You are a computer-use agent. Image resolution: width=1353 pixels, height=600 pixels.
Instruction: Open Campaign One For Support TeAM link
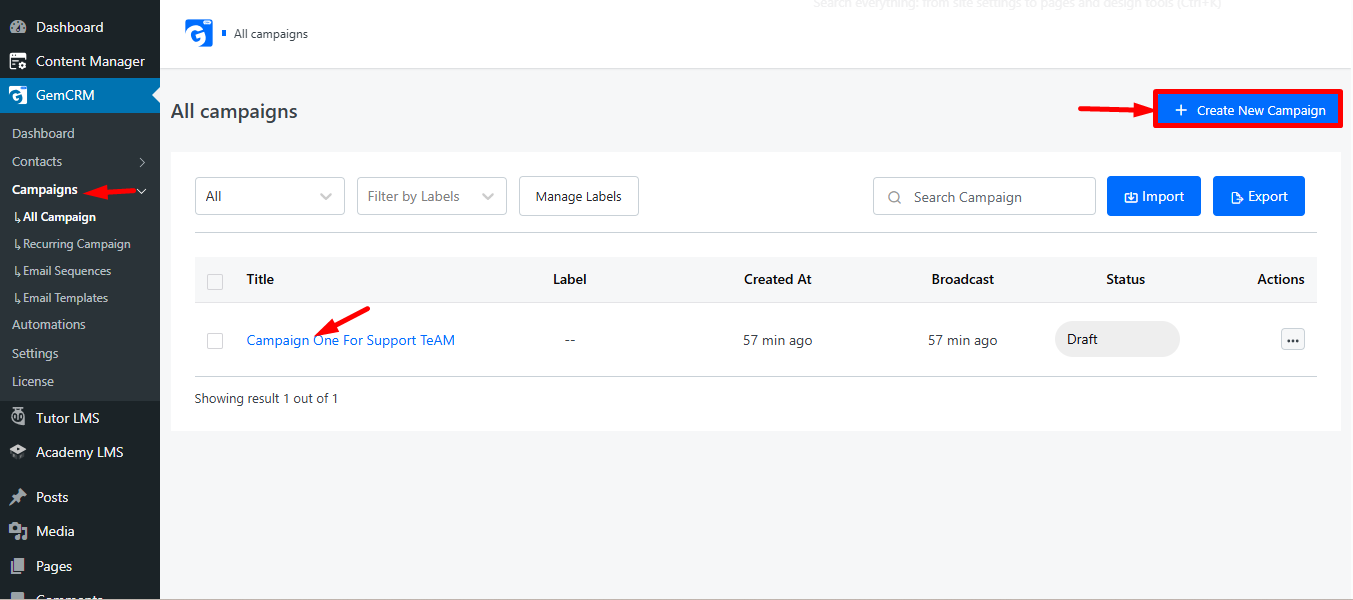pos(351,340)
